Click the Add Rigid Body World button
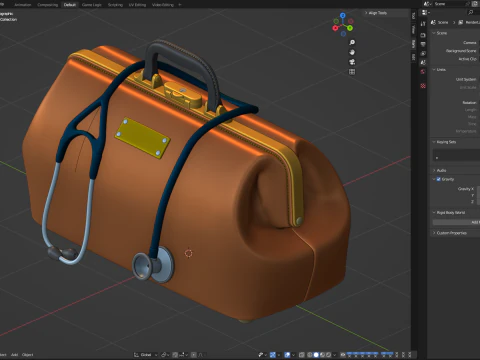 pos(456,222)
